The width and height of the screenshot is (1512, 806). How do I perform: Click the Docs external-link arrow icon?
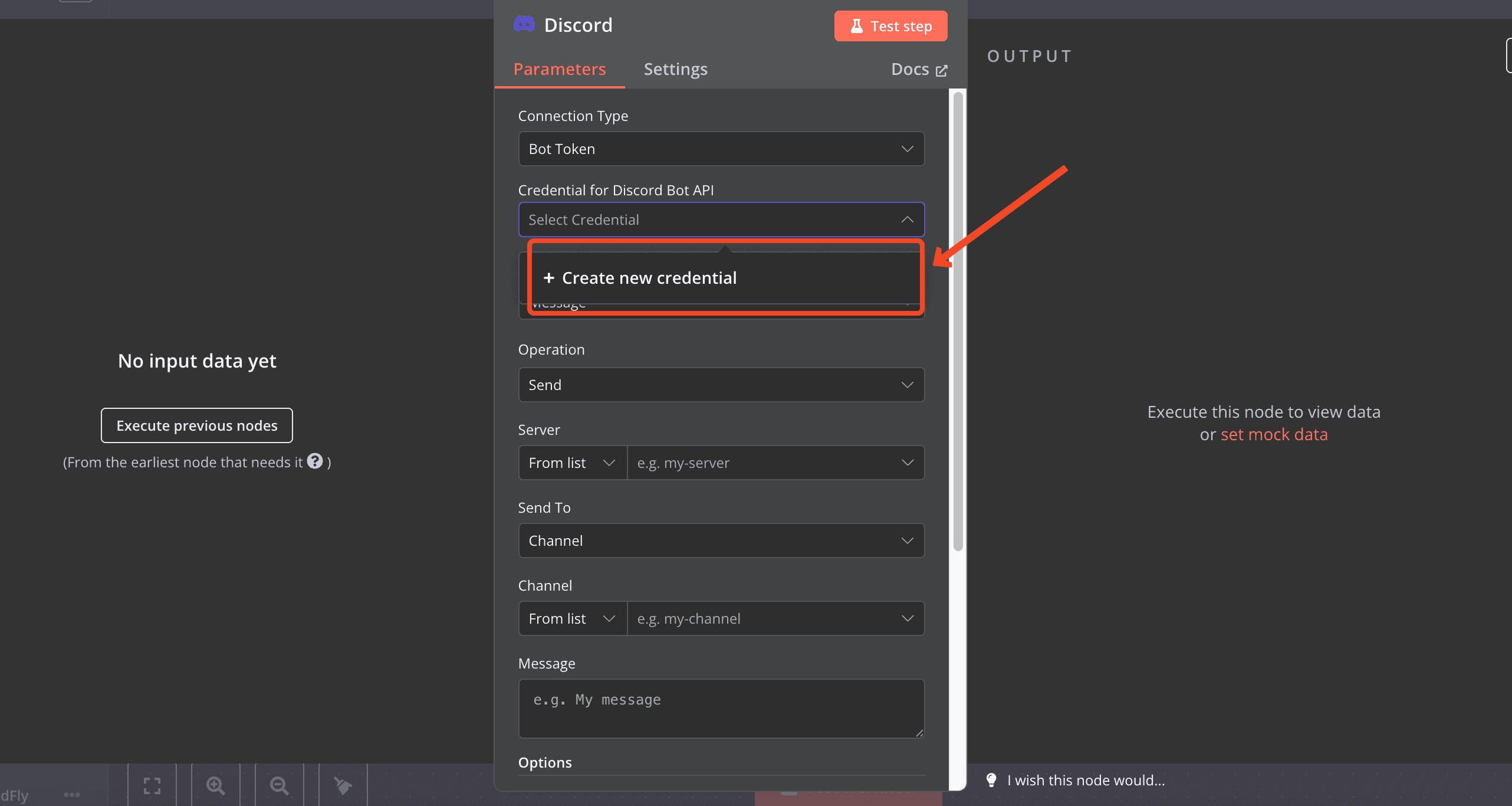(x=942, y=70)
